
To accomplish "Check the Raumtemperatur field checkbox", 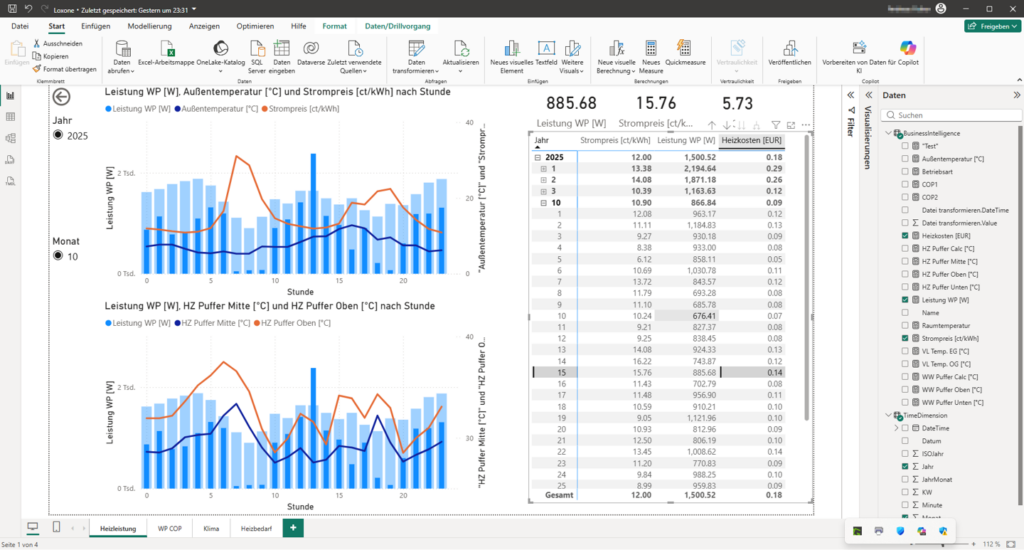I will (x=905, y=325).
